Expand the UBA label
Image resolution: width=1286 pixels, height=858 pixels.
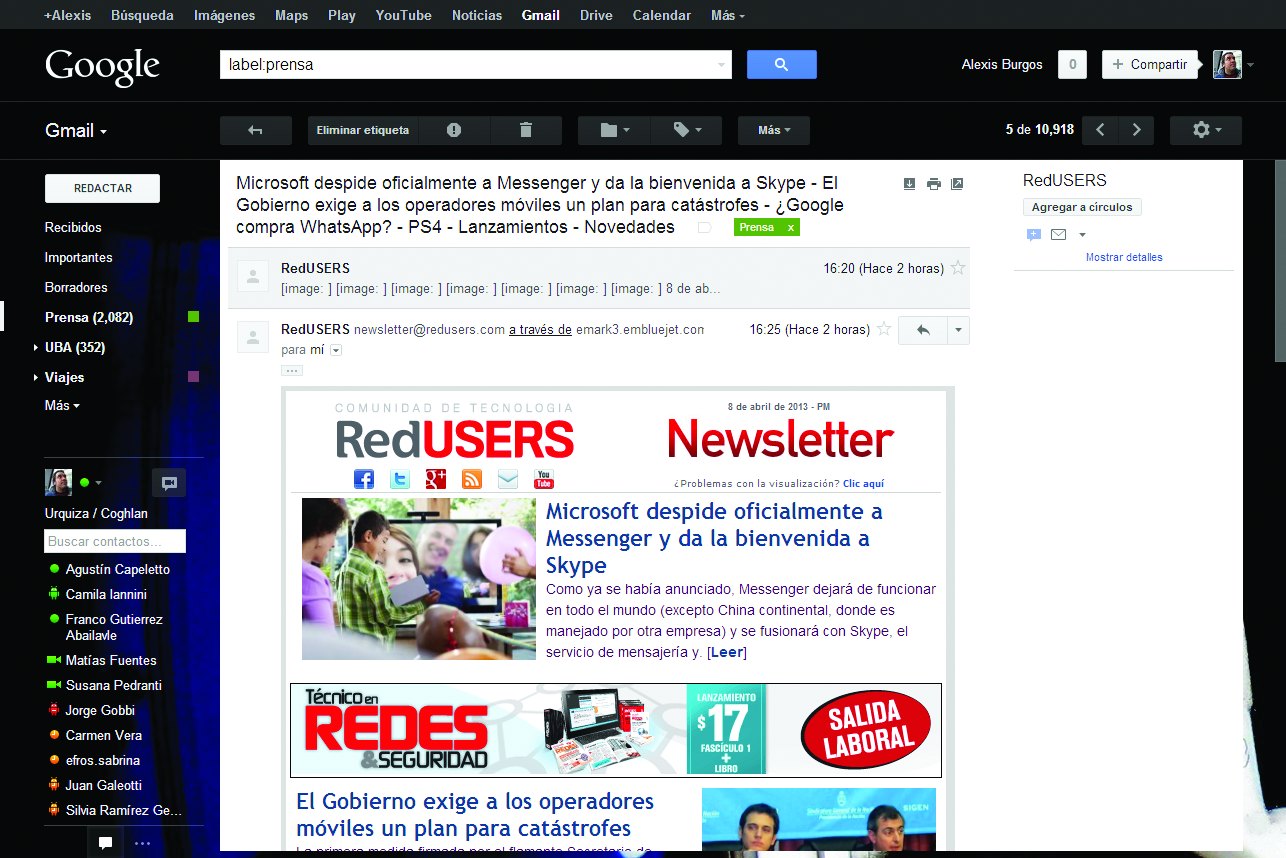pyautogui.click(x=36, y=347)
